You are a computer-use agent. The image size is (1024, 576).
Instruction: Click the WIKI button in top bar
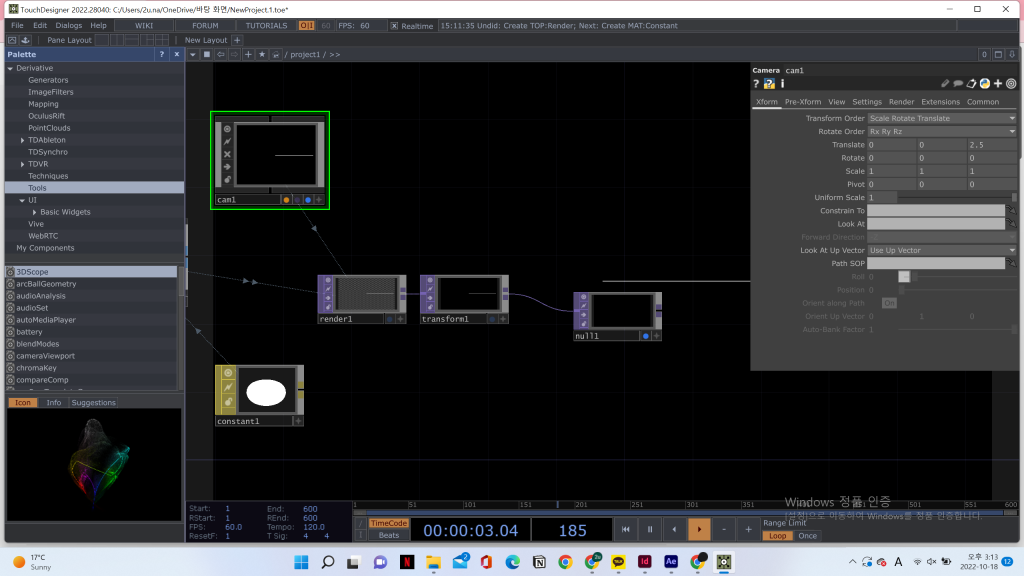point(144,25)
